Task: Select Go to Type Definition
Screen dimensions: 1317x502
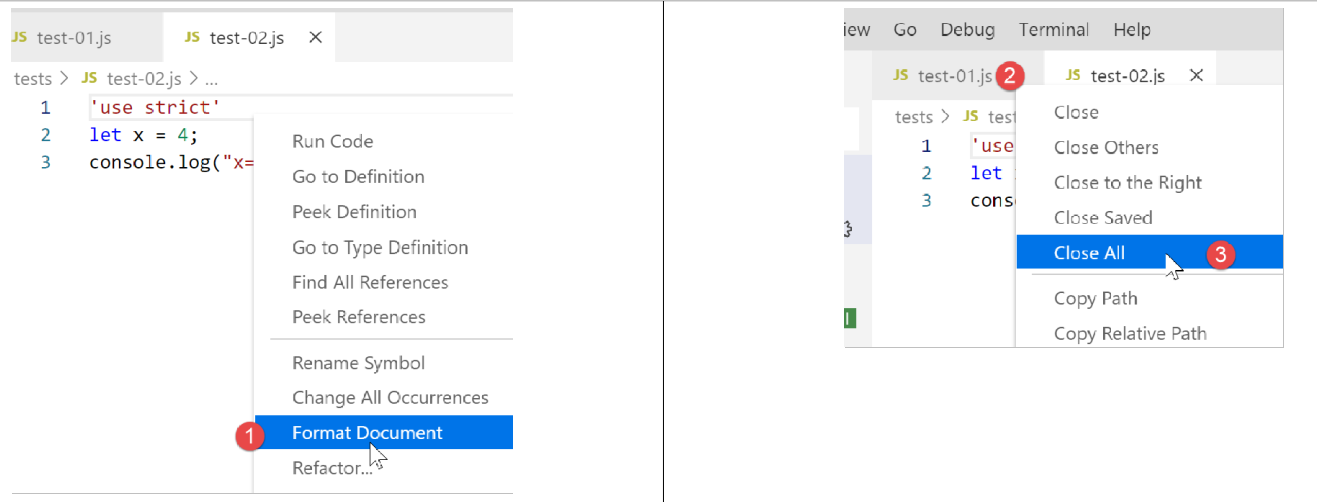Action: pos(380,247)
